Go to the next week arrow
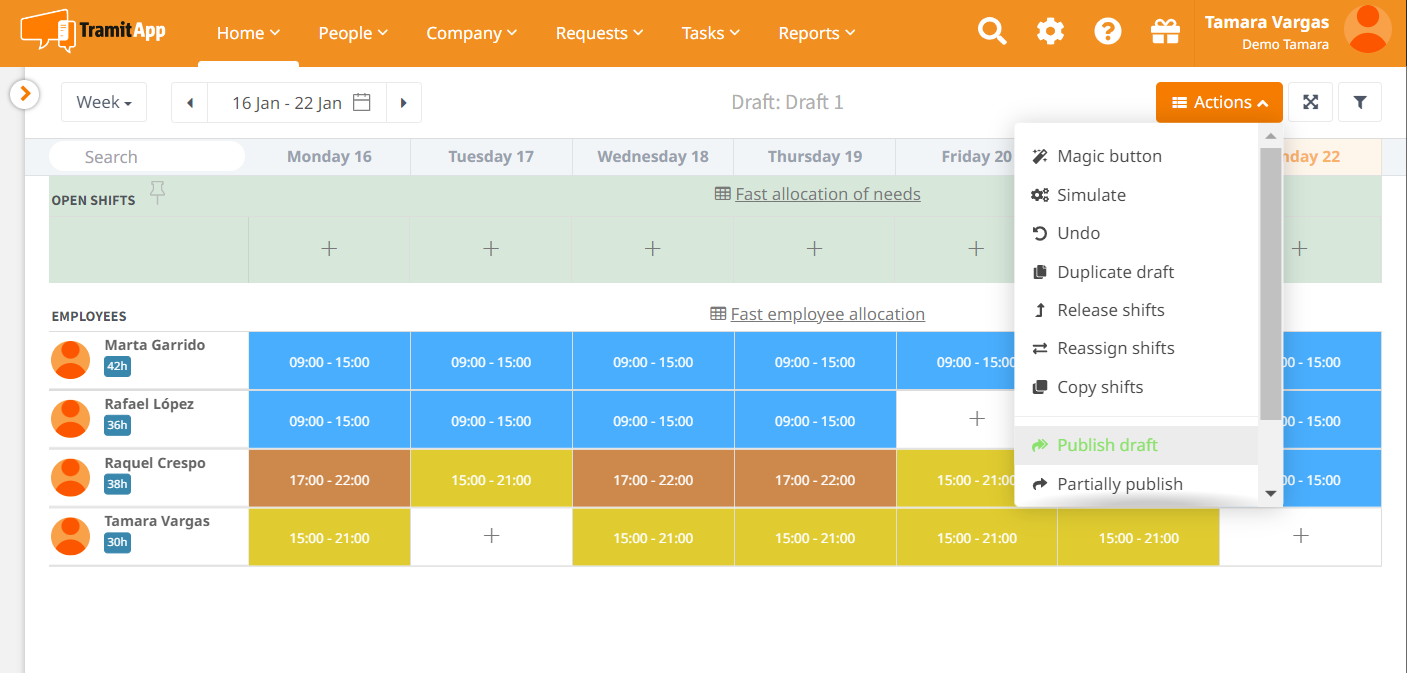The width and height of the screenshot is (1407, 673). [404, 102]
